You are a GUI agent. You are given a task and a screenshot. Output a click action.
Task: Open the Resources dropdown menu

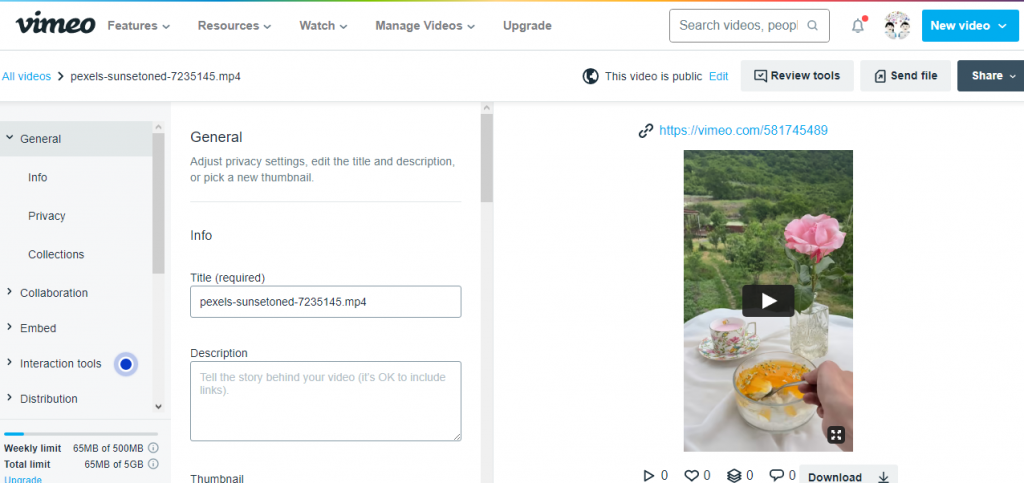(234, 26)
